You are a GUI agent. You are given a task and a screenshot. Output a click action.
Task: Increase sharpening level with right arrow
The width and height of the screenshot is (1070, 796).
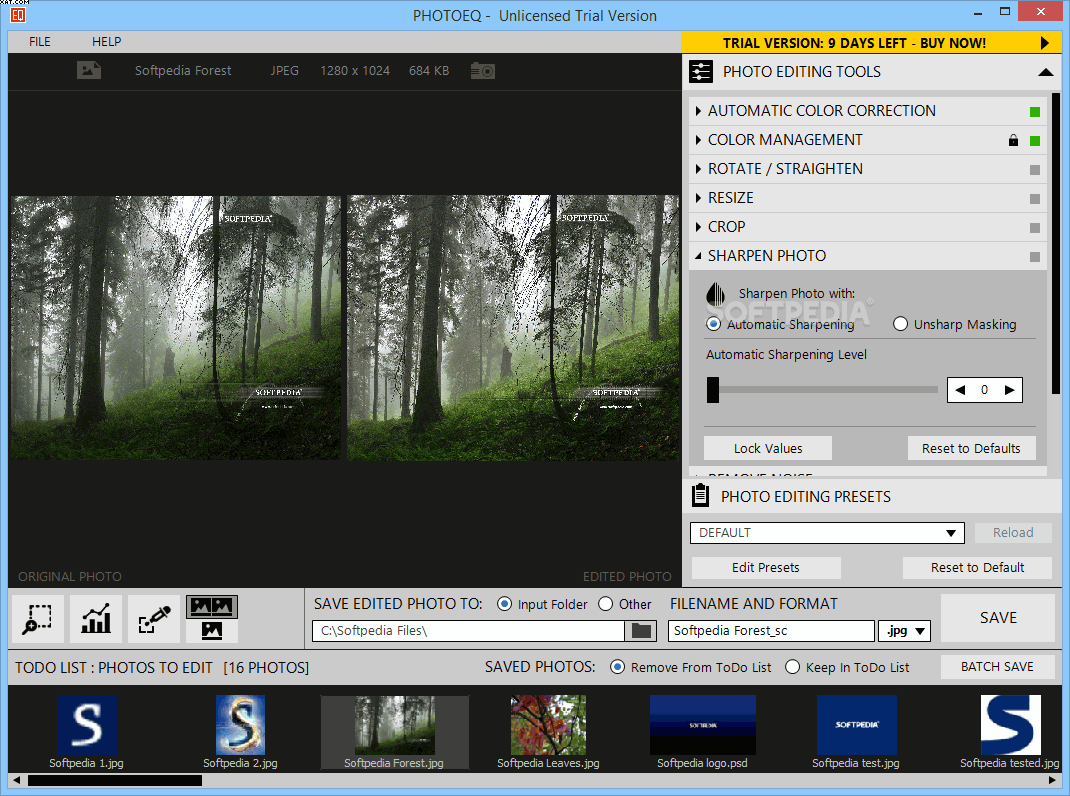coord(1009,390)
